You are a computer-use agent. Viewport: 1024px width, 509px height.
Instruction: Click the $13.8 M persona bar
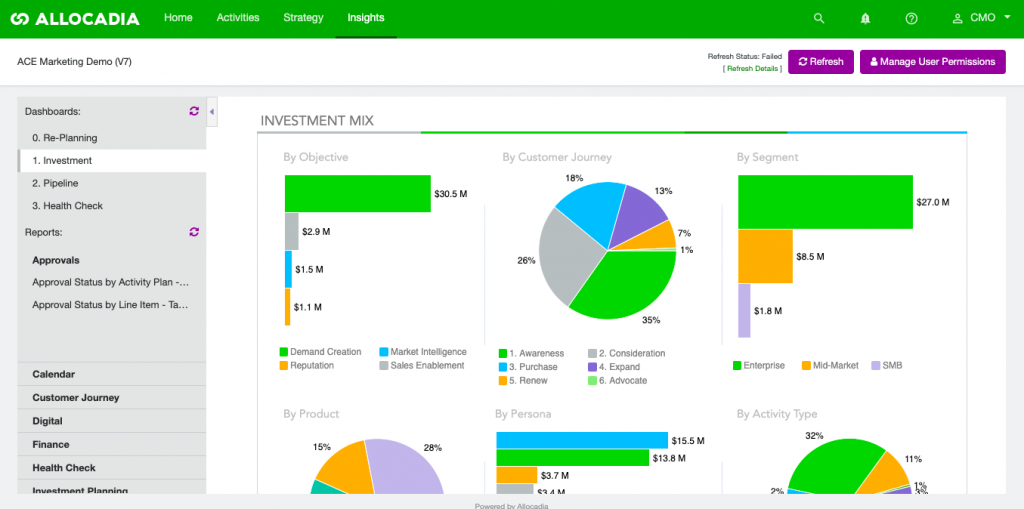tap(573, 458)
